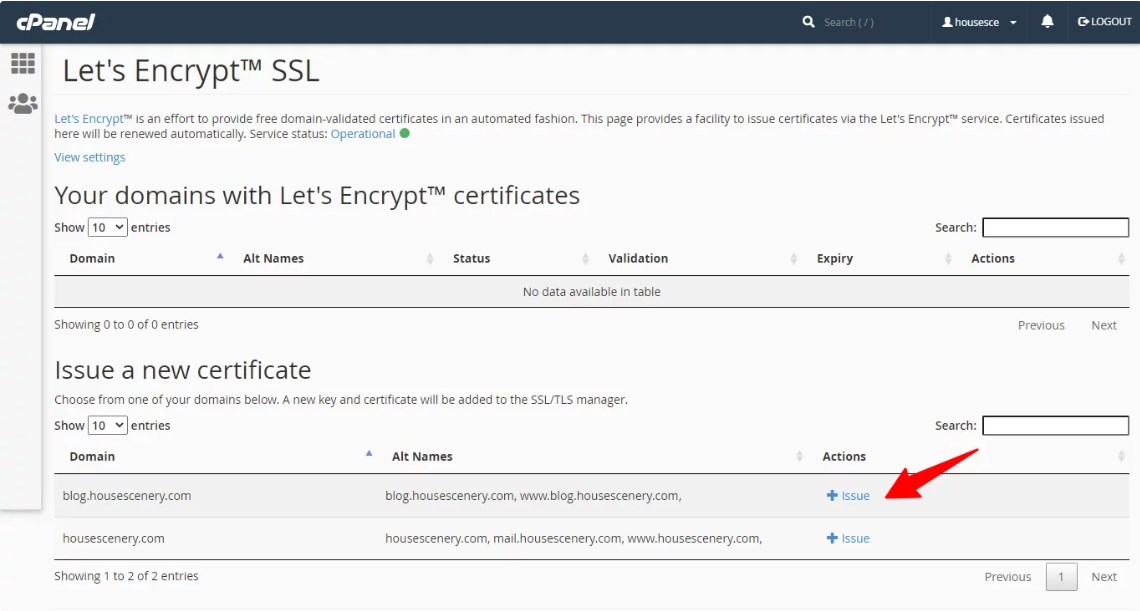Click the magnifier search icon in header
Screen dimensions: 1140x611
[808, 22]
